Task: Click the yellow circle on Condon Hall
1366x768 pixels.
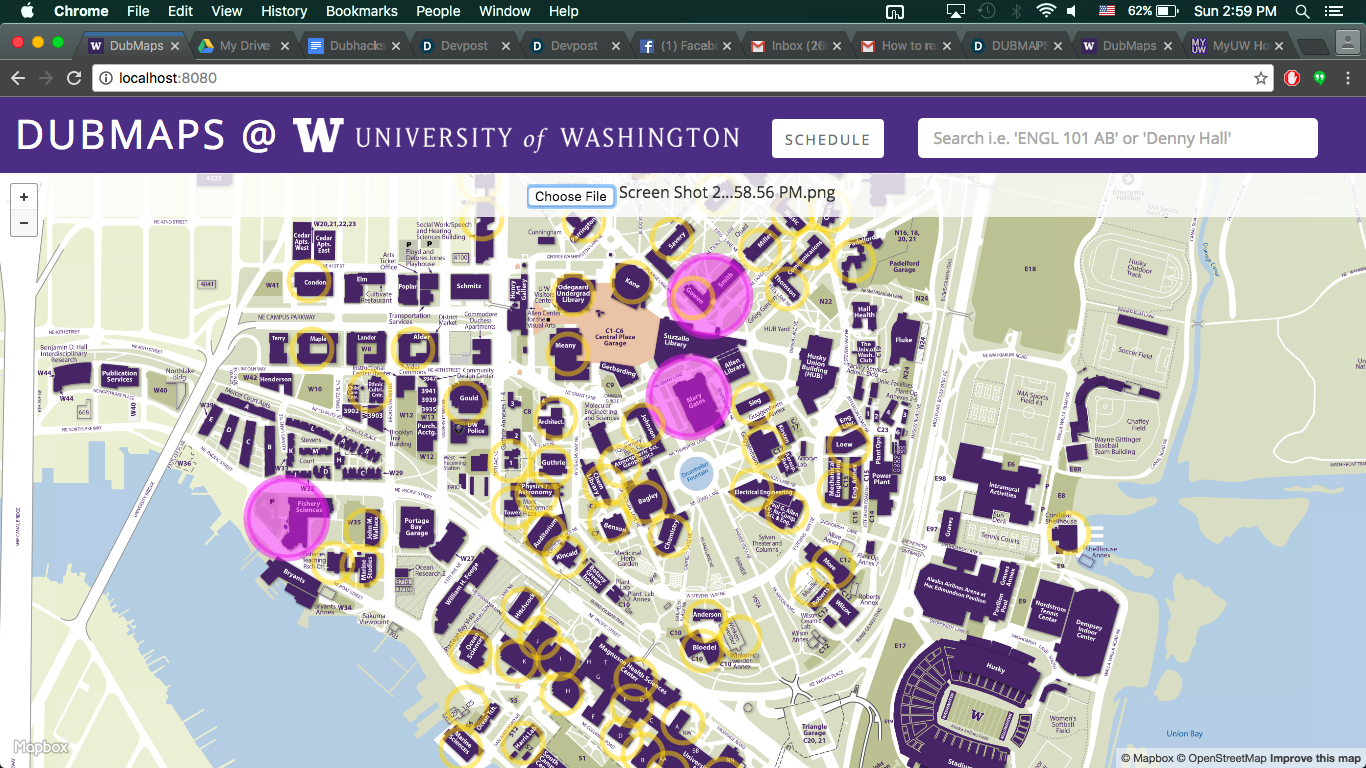Action: (310, 282)
